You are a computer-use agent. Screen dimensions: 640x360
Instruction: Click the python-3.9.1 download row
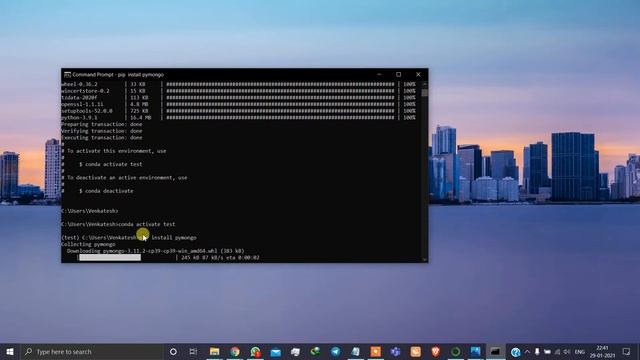tap(238, 118)
